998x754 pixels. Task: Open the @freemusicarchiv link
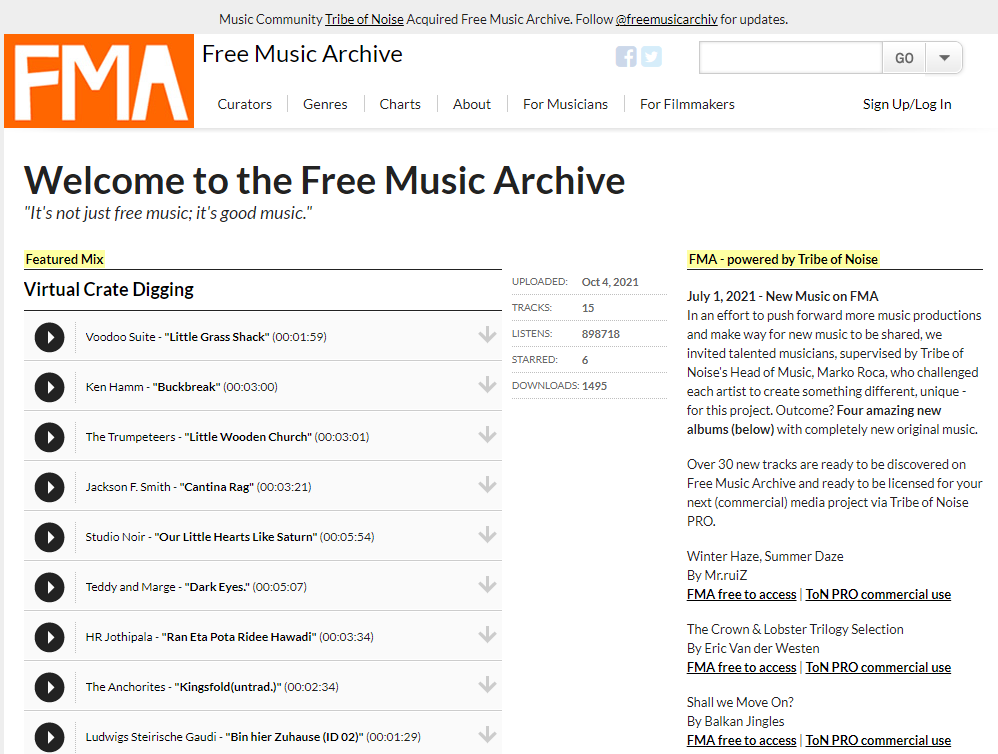(666, 20)
